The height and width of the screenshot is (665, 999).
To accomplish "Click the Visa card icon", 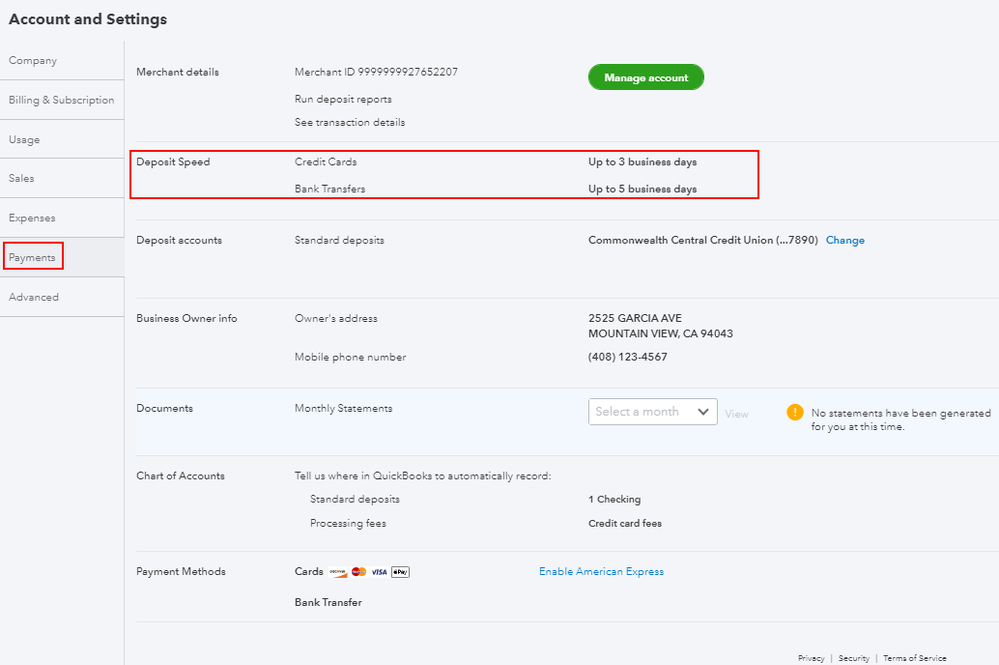I will click(x=379, y=572).
